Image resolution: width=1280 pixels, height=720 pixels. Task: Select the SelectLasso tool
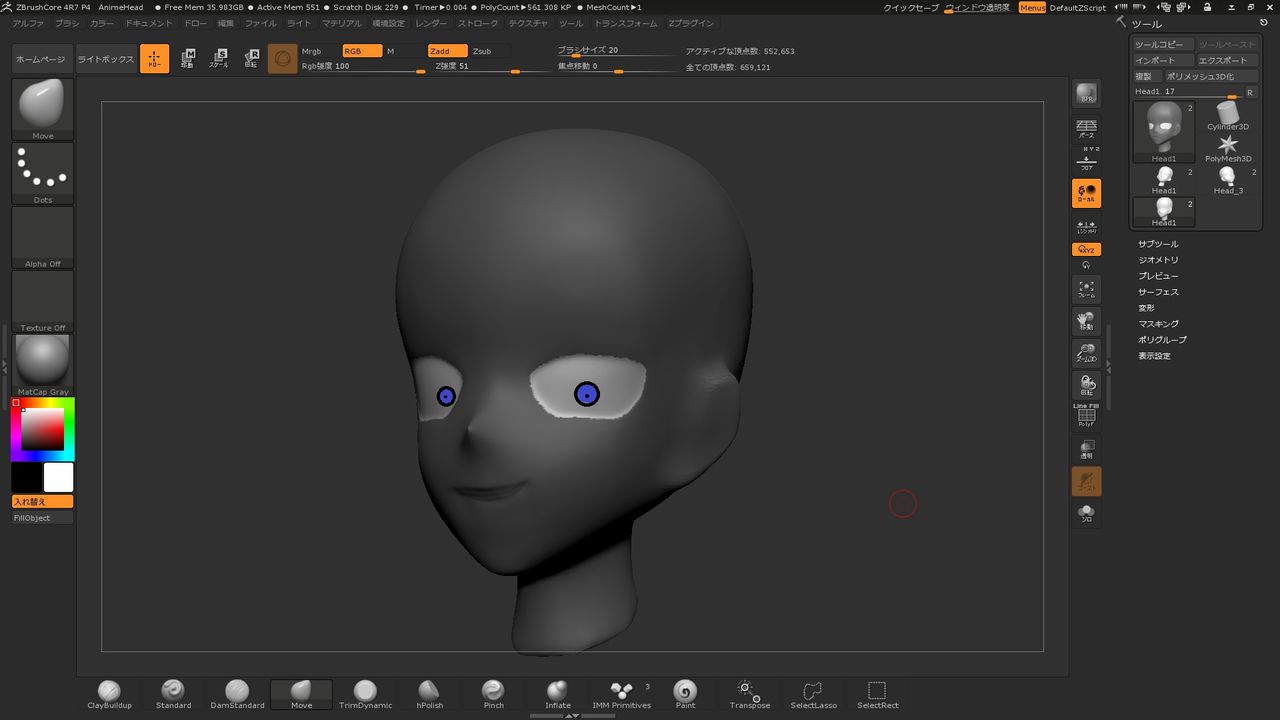[x=813, y=691]
